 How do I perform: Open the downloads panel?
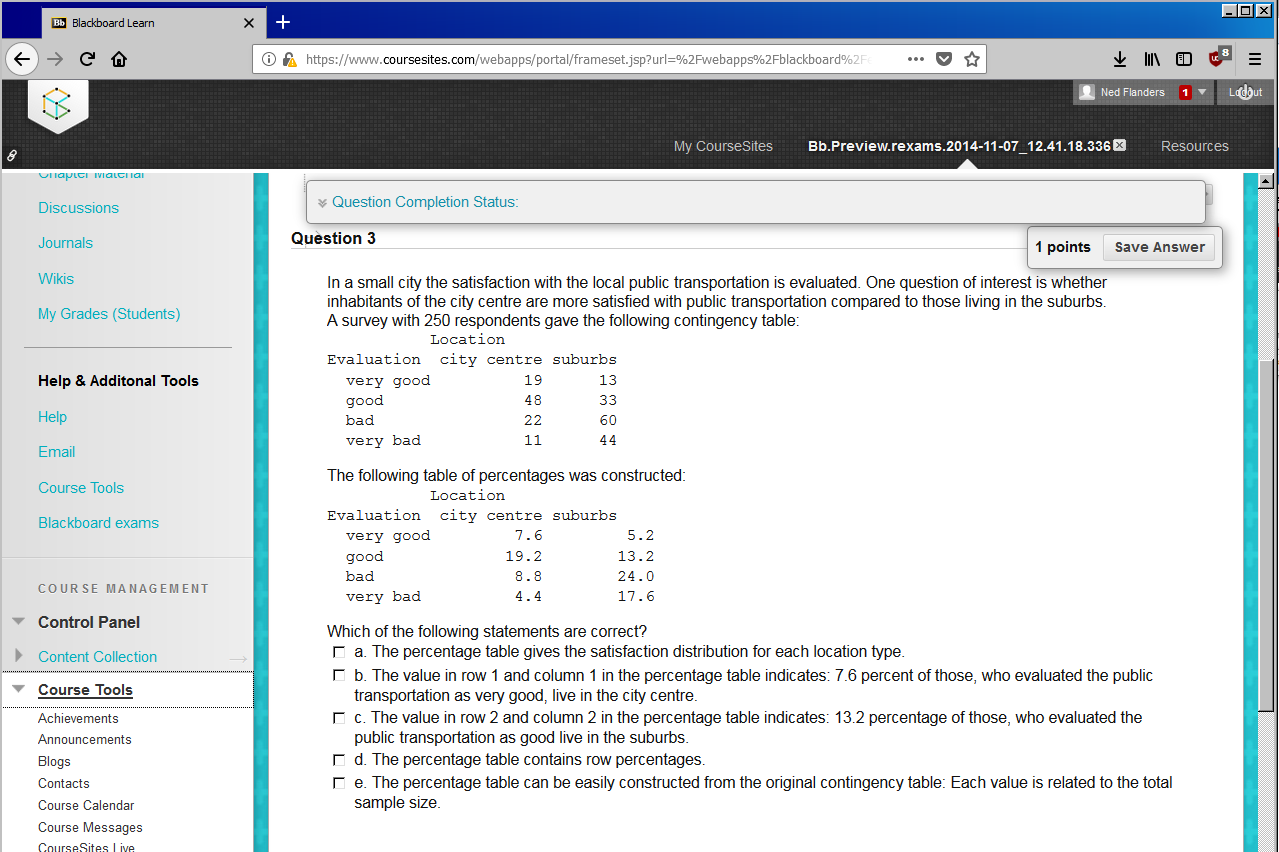pyautogui.click(x=1120, y=59)
